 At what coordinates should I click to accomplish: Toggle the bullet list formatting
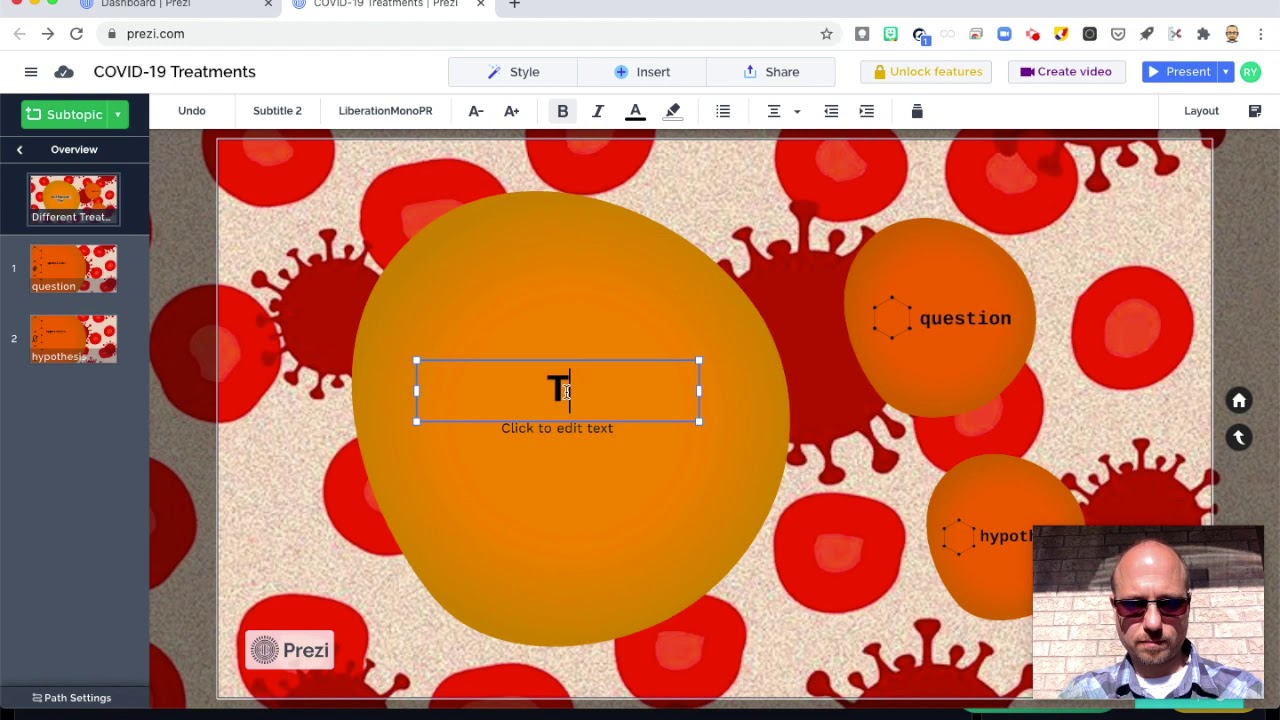pos(723,111)
